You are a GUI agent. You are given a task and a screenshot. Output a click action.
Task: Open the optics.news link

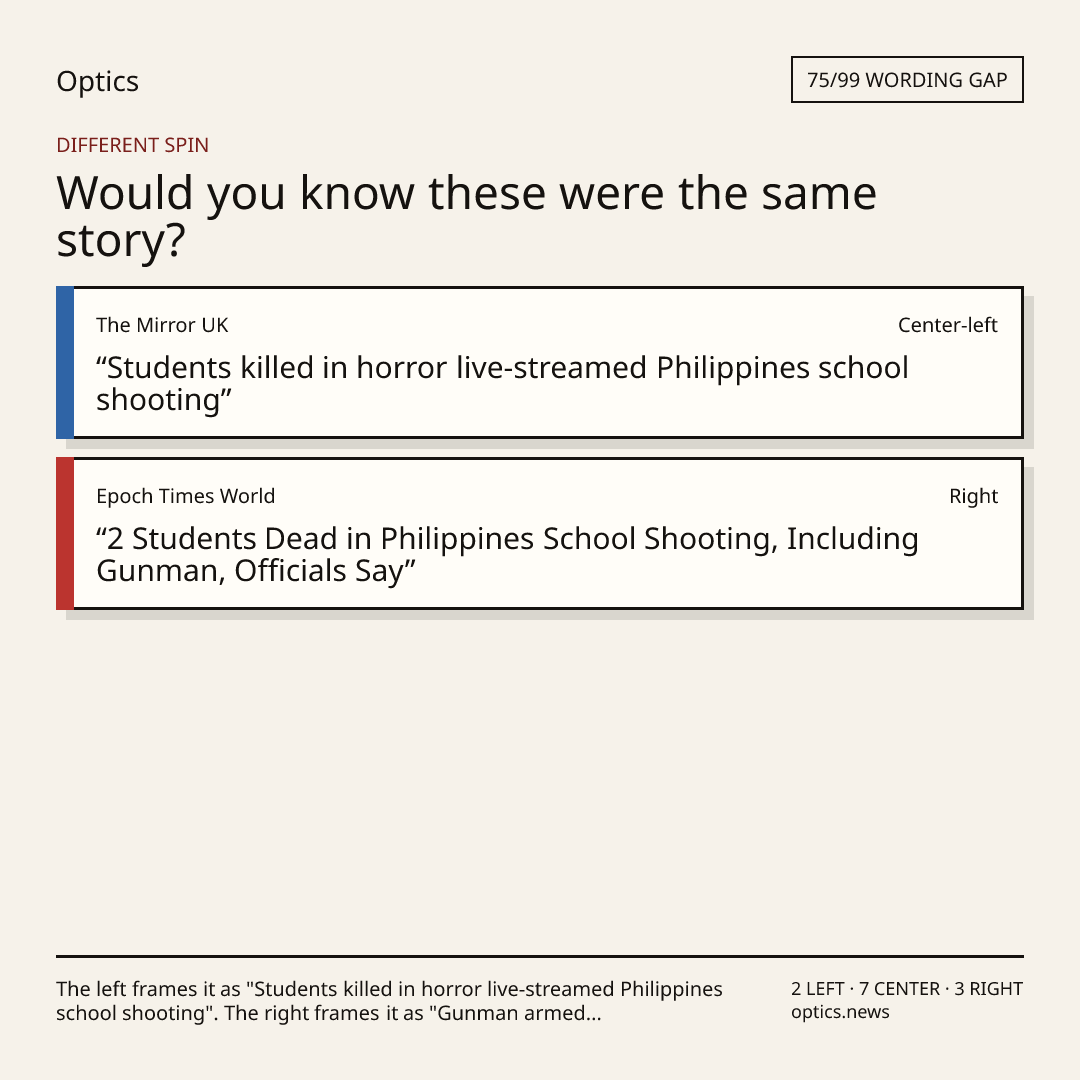(840, 1012)
